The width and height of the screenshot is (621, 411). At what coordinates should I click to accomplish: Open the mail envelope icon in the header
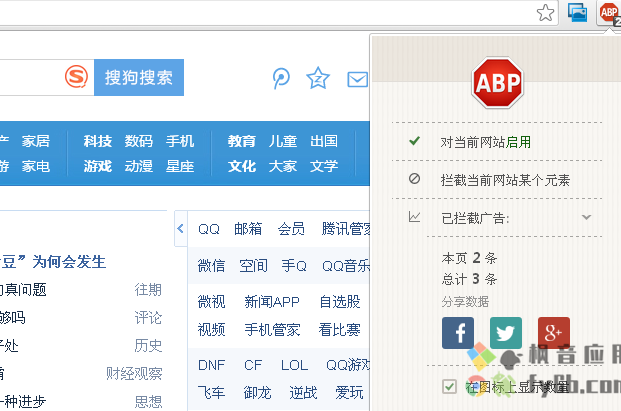coord(358,79)
